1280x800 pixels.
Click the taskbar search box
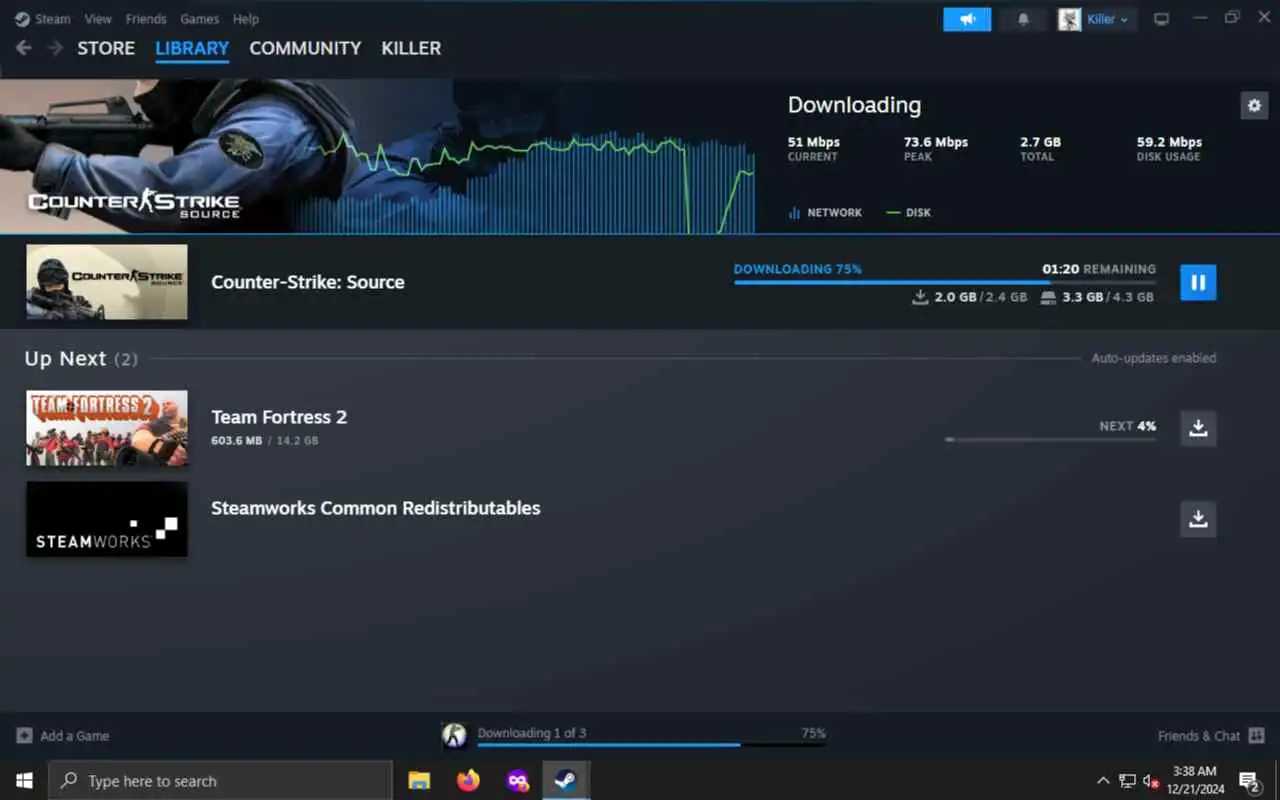(220, 781)
